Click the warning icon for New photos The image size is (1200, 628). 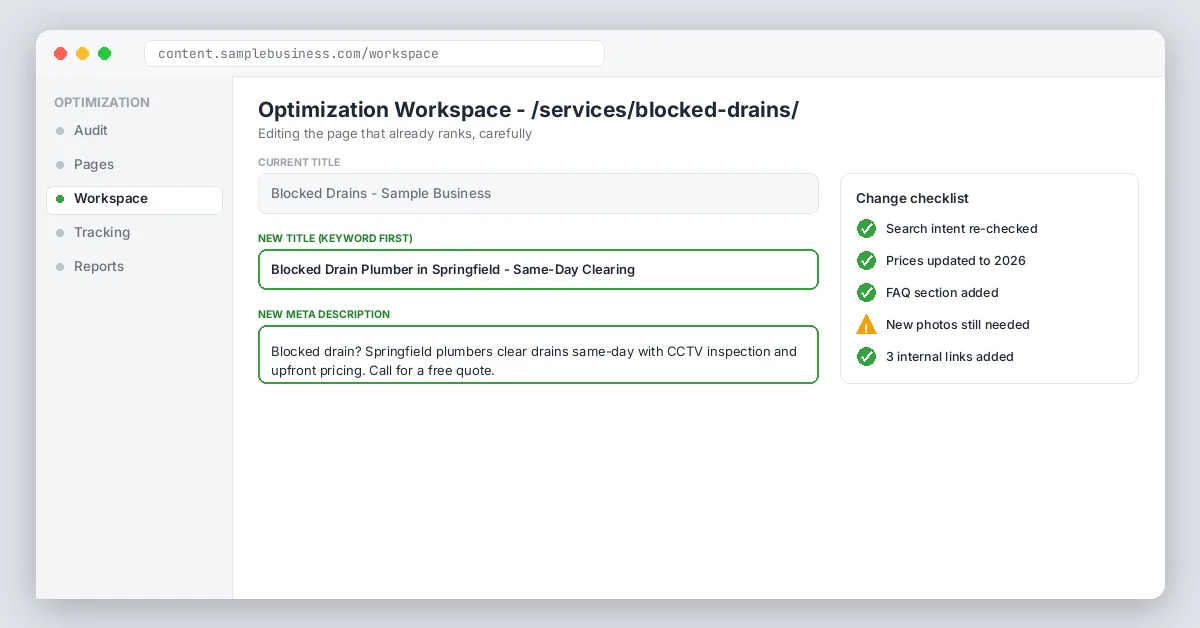[866, 324]
